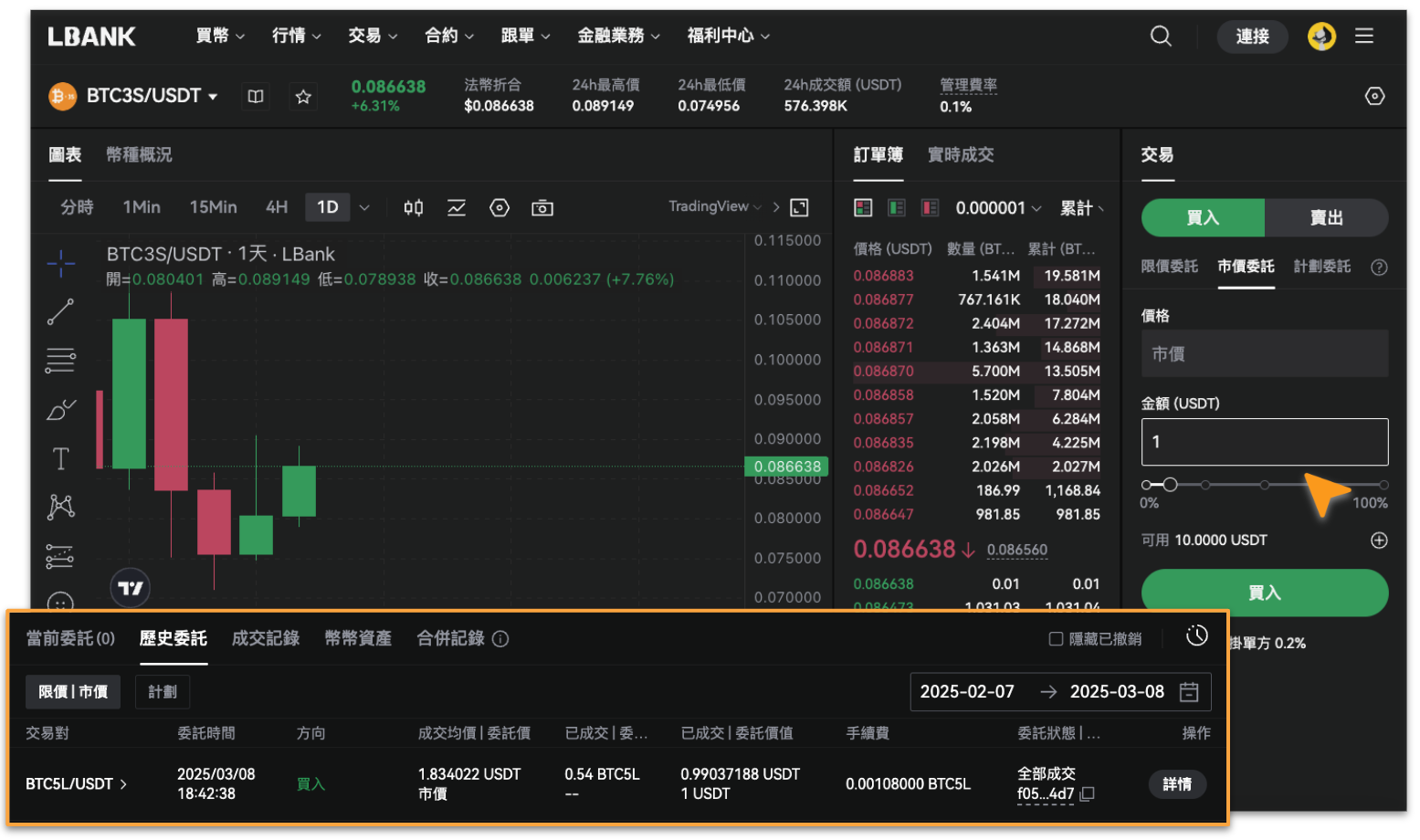Switch to the 幣種概況 tab

(139, 155)
